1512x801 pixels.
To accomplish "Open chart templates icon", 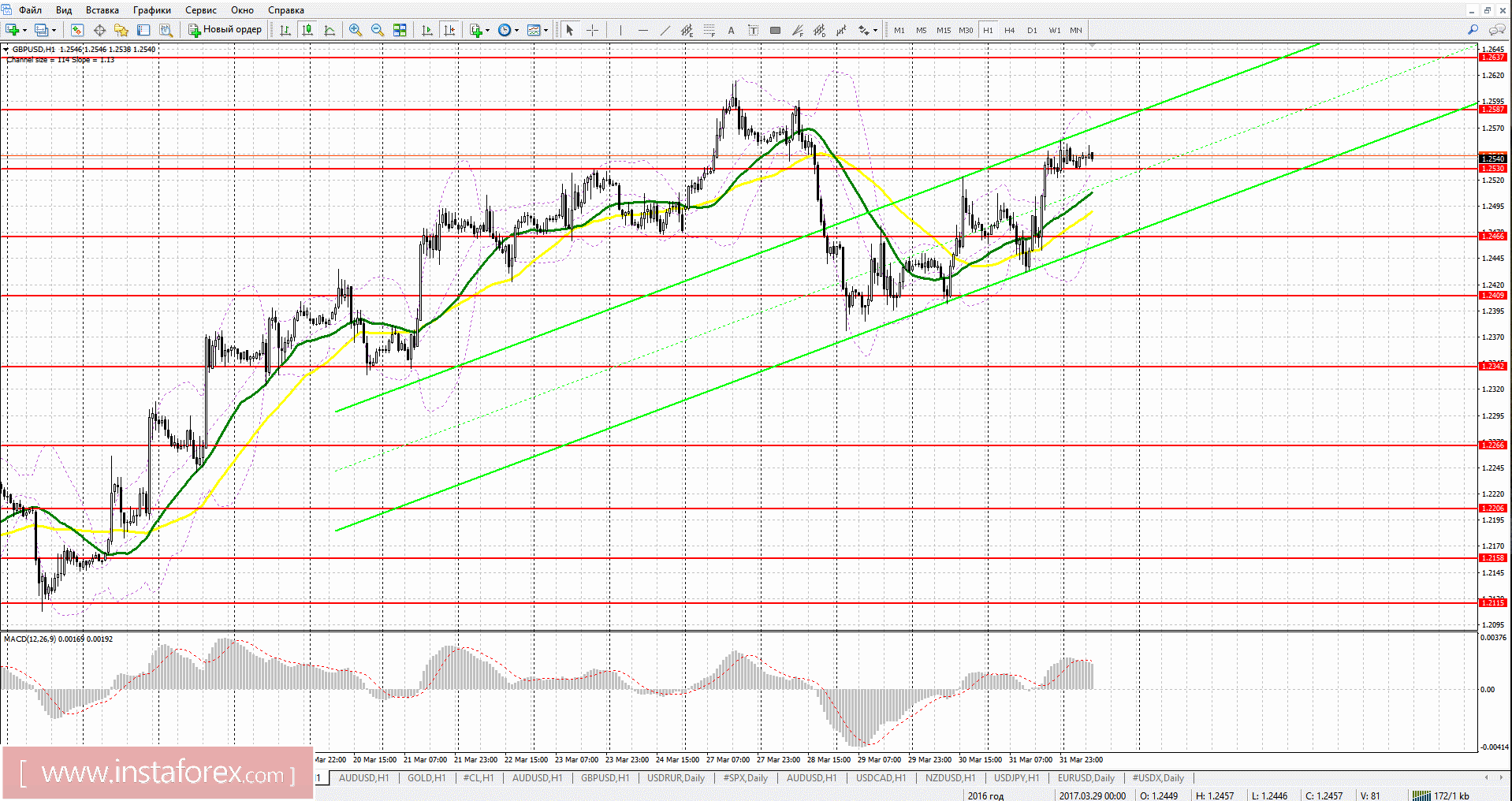I will [x=534, y=30].
